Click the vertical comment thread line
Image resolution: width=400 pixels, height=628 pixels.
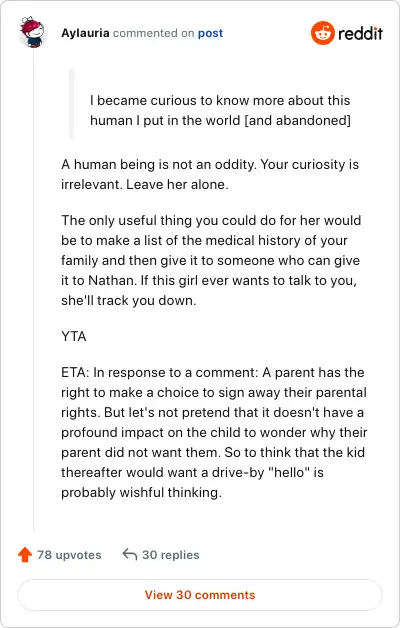(34, 290)
